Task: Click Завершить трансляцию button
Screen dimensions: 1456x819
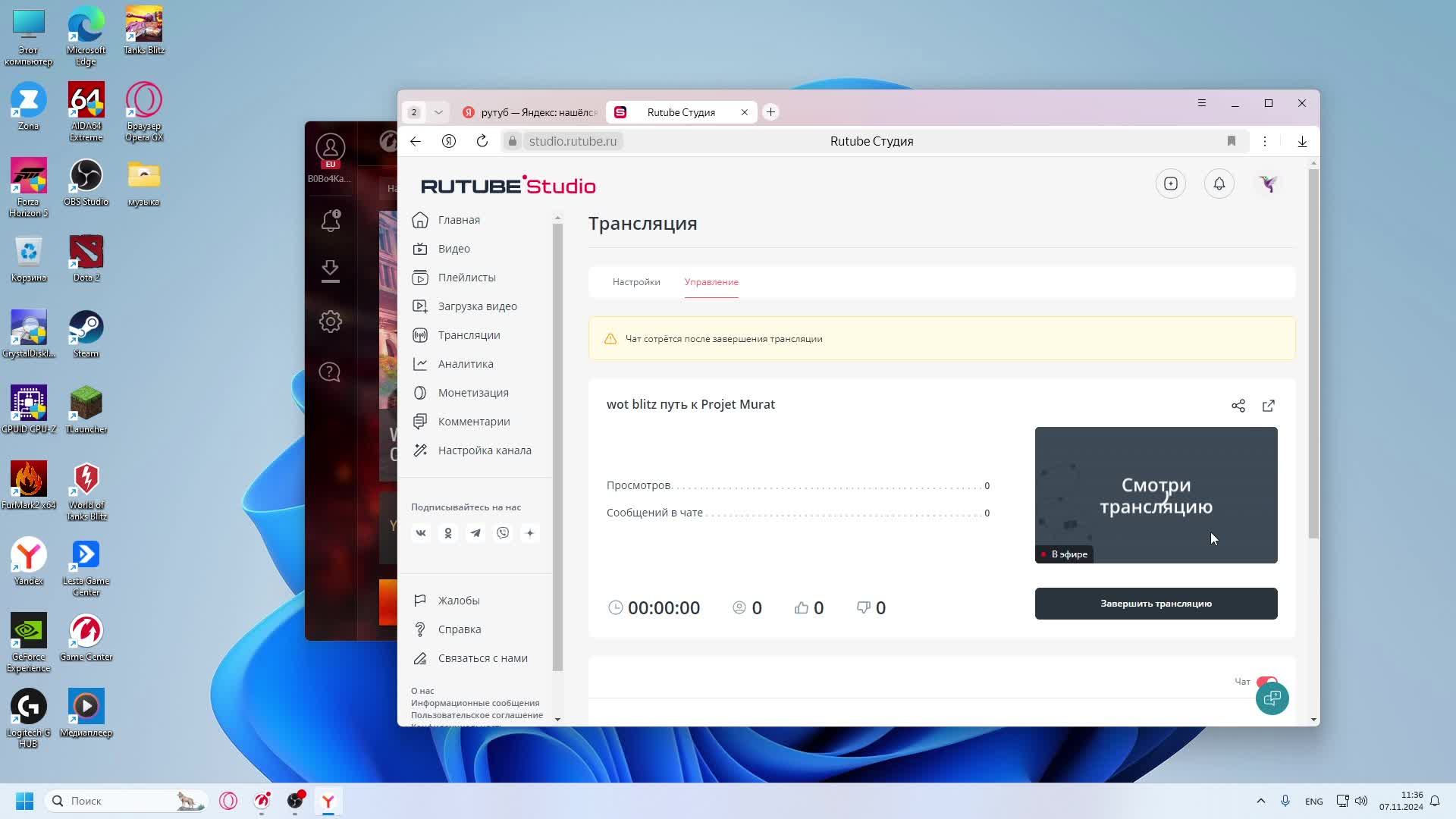Action: coord(1156,603)
